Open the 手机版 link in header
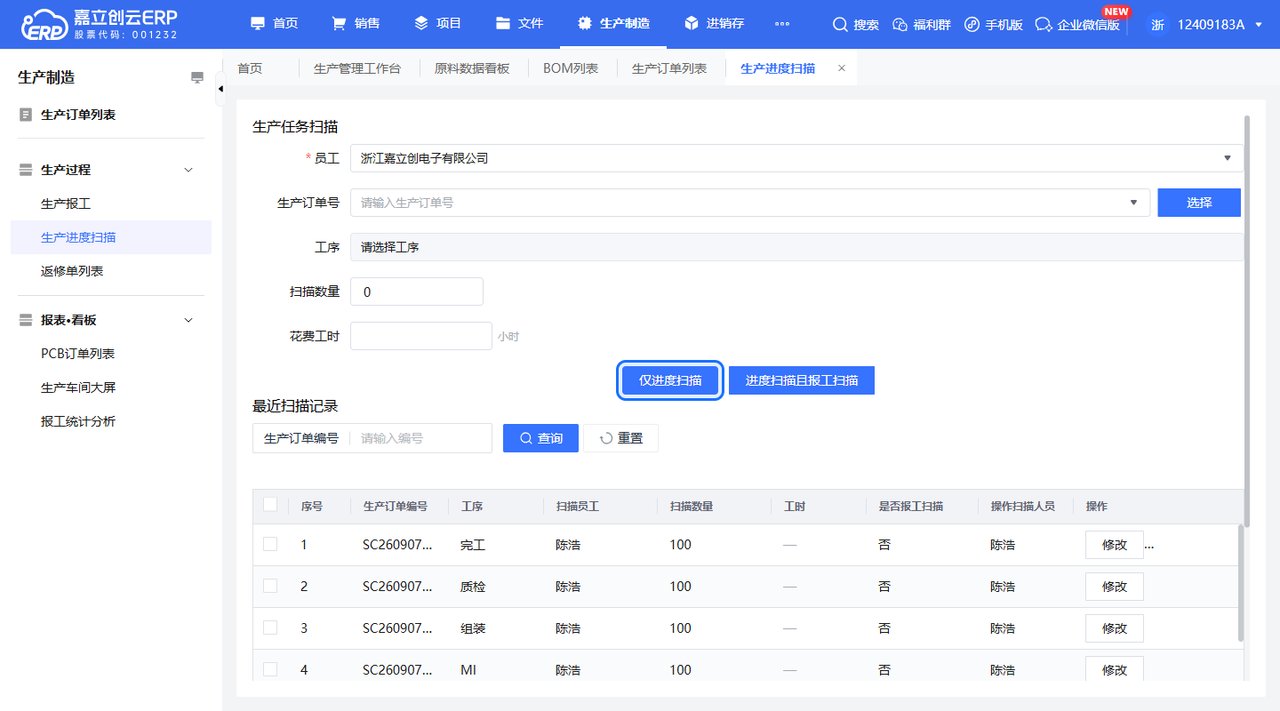The width and height of the screenshot is (1280, 711). point(994,24)
